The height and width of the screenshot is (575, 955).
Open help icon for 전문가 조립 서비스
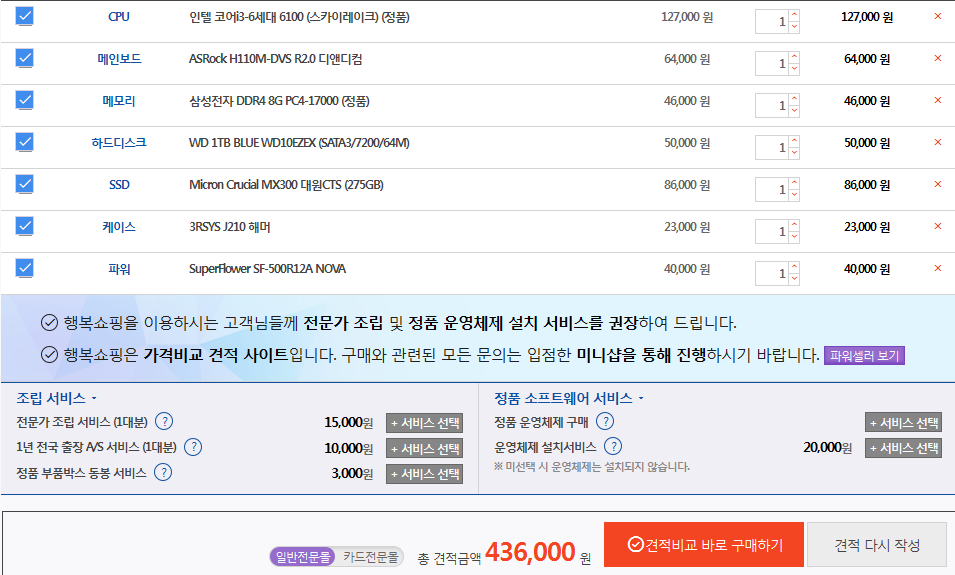[164, 421]
